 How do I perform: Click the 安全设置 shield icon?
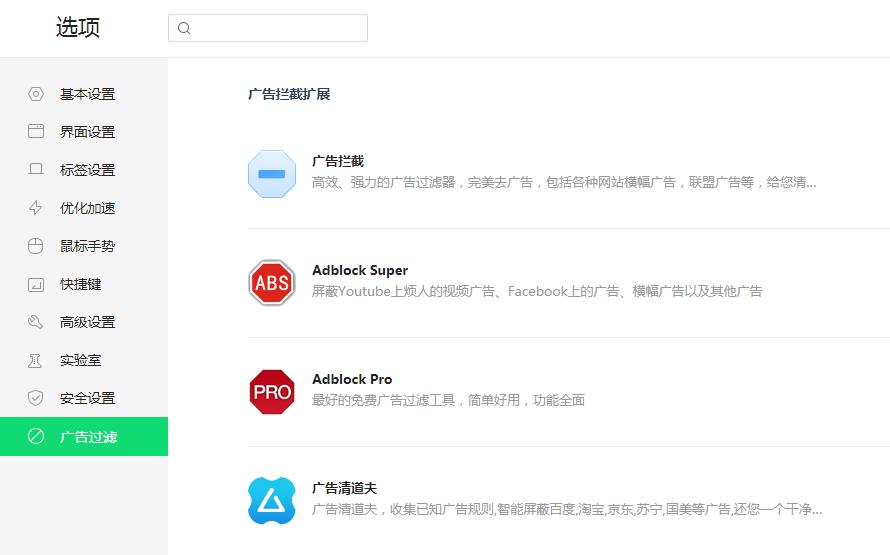click(x=36, y=398)
